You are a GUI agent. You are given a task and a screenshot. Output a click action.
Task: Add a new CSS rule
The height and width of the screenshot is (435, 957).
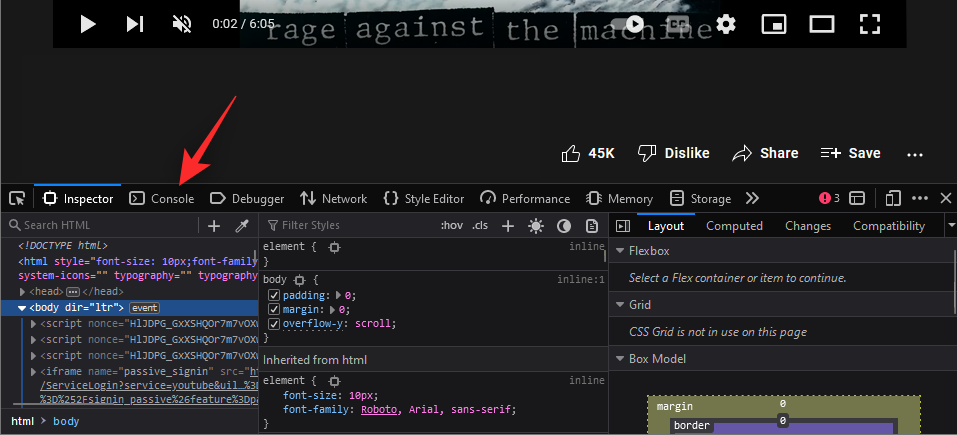pyautogui.click(x=508, y=226)
